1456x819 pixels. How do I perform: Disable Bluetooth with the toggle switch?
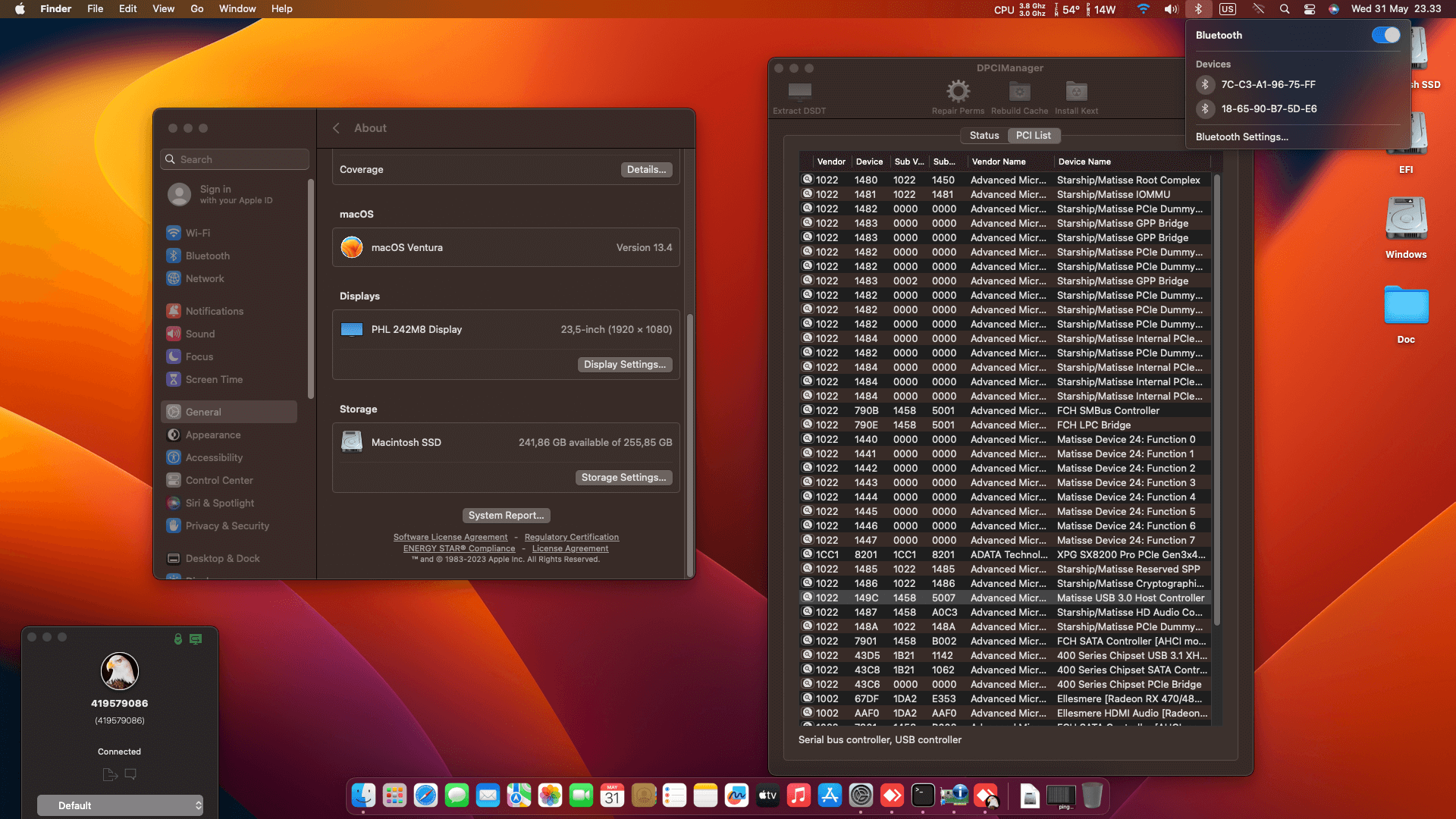[1386, 35]
